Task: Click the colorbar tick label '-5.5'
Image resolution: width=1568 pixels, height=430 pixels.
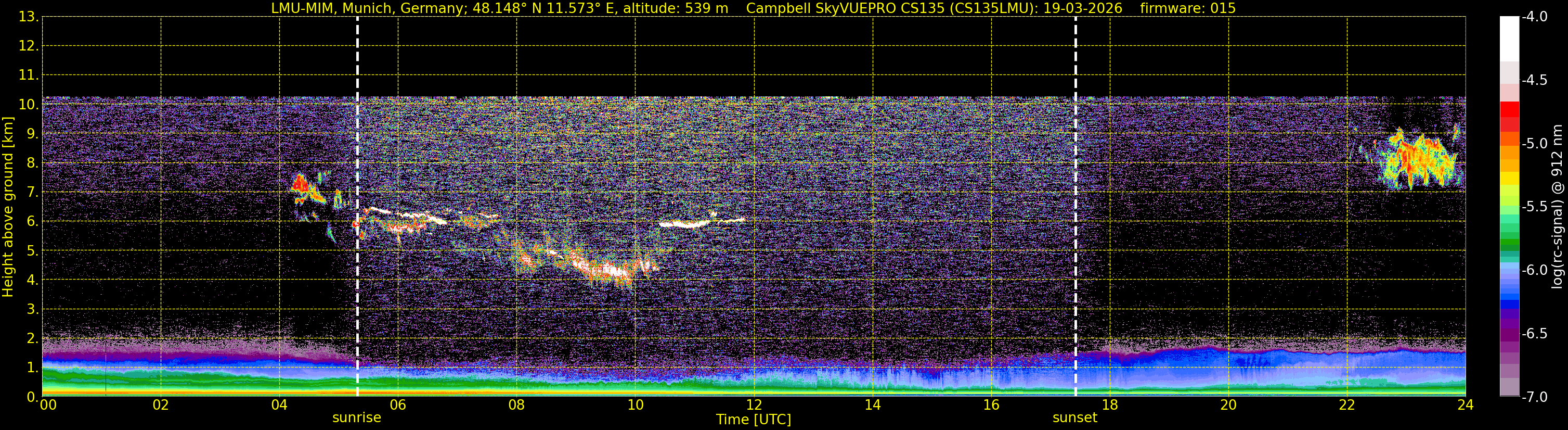Action: pyautogui.click(x=1535, y=207)
